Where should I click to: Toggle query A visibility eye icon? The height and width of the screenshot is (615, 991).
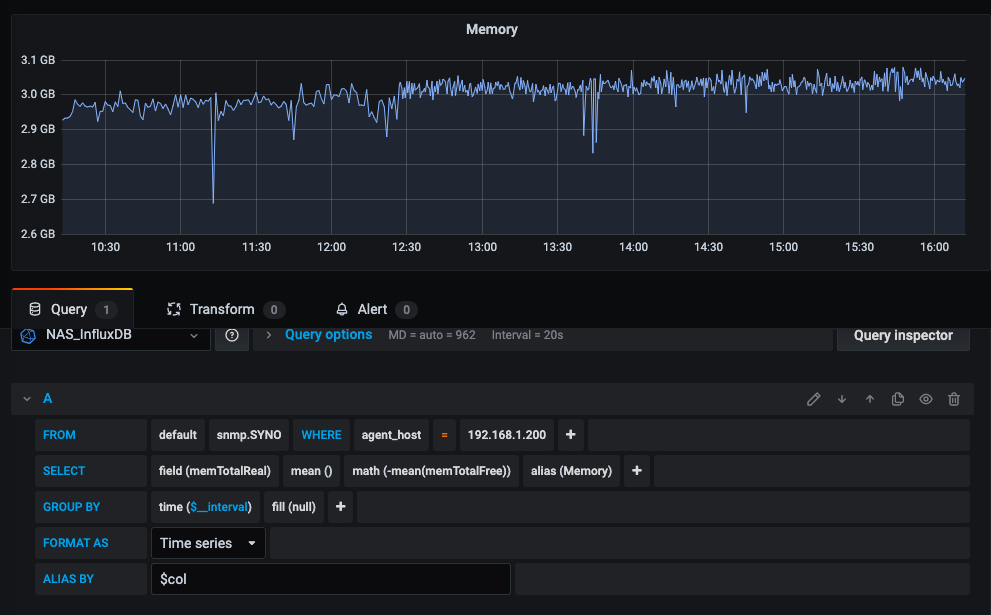pos(926,399)
